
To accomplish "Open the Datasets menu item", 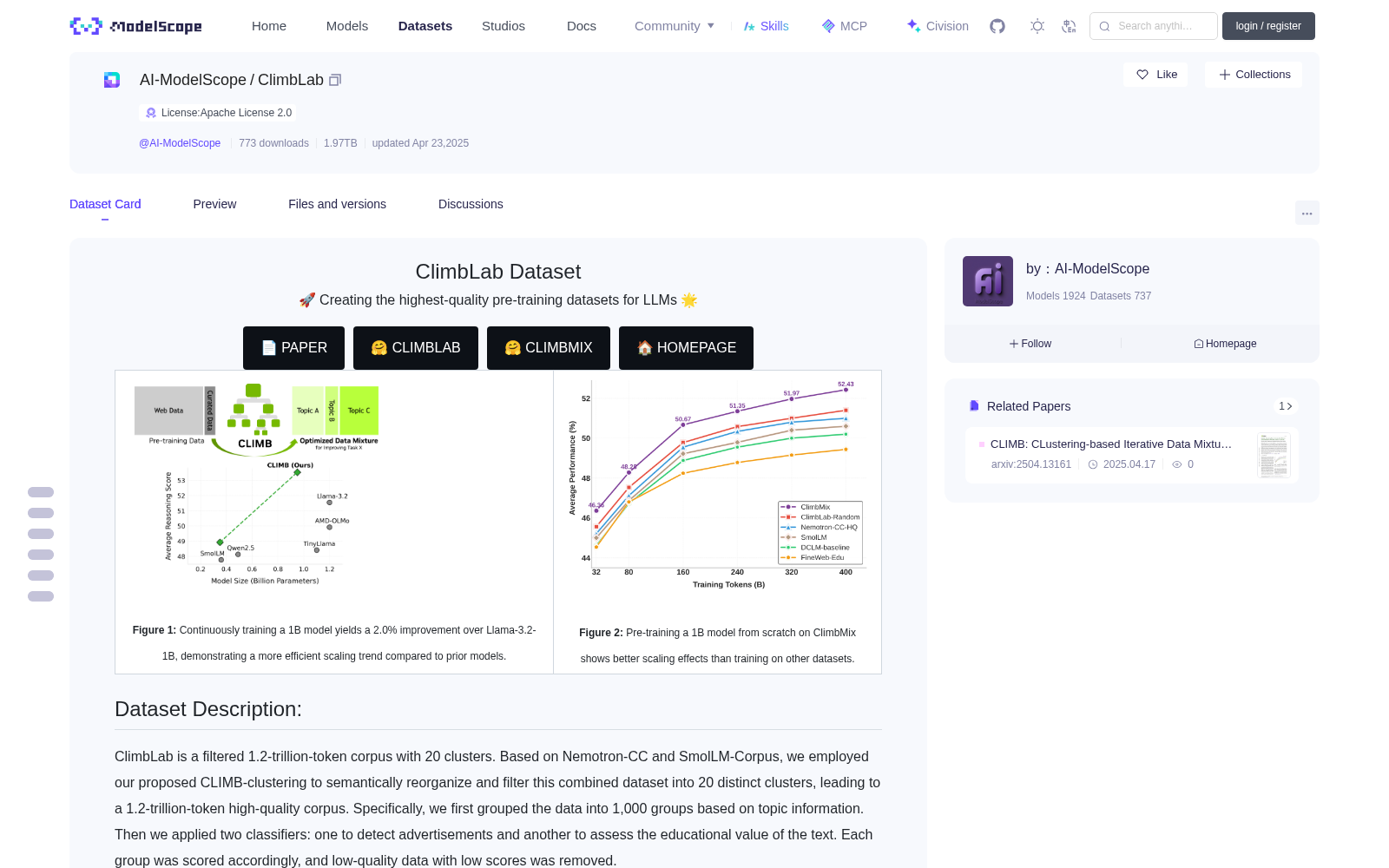I will (425, 26).
